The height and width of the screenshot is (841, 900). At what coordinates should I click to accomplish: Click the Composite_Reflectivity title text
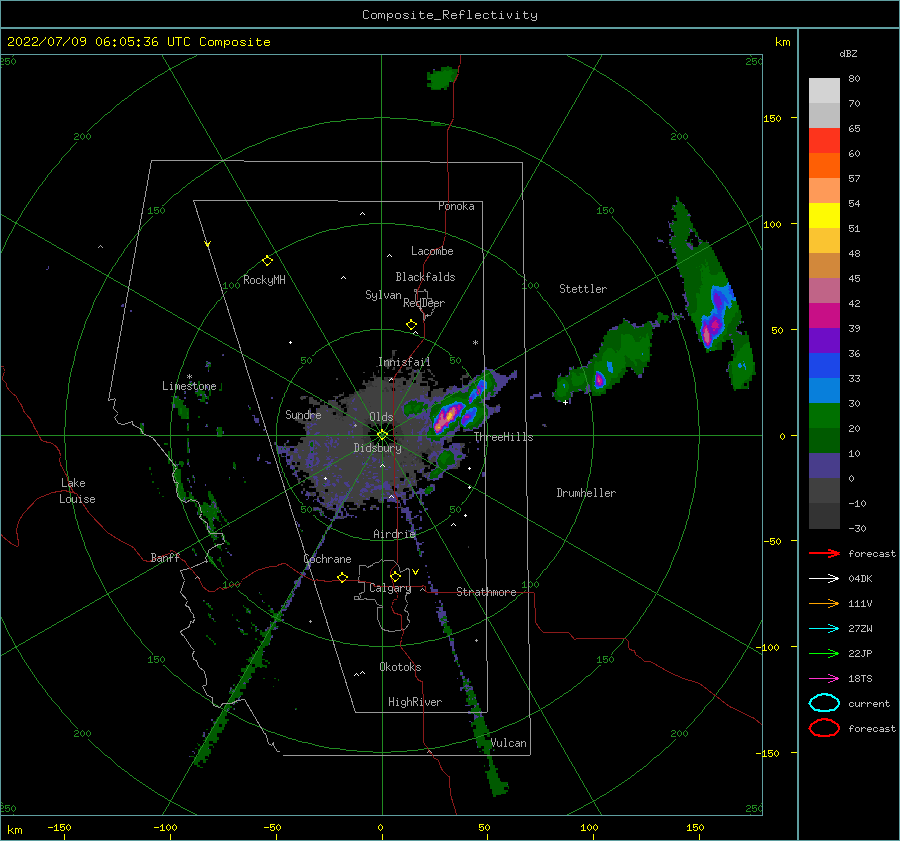coord(450,15)
